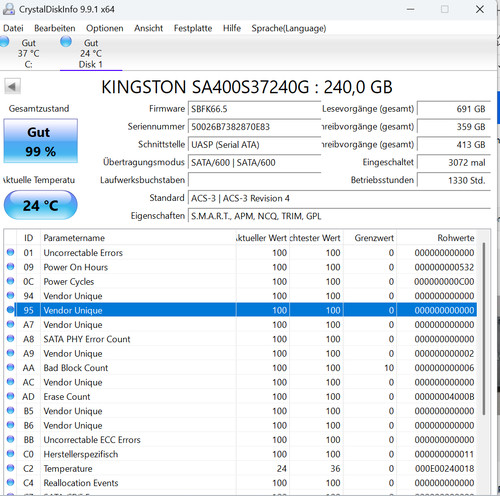Image resolution: width=500 pixels, height=496 pixels.
Task: Click the Übertragungsmodus field SATA/600
Action: [254, 163]
